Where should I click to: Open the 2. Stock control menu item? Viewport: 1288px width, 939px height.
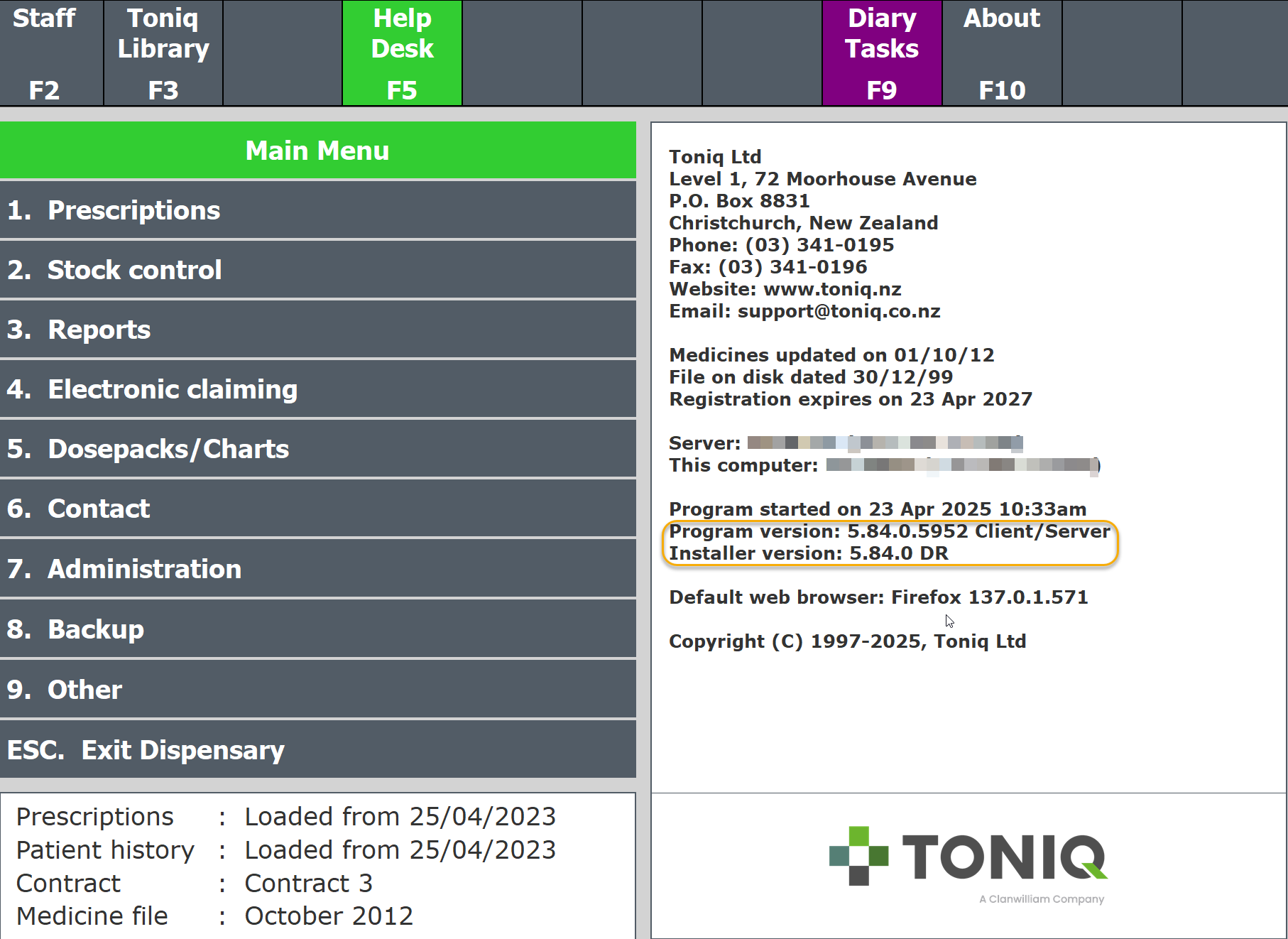318,270
